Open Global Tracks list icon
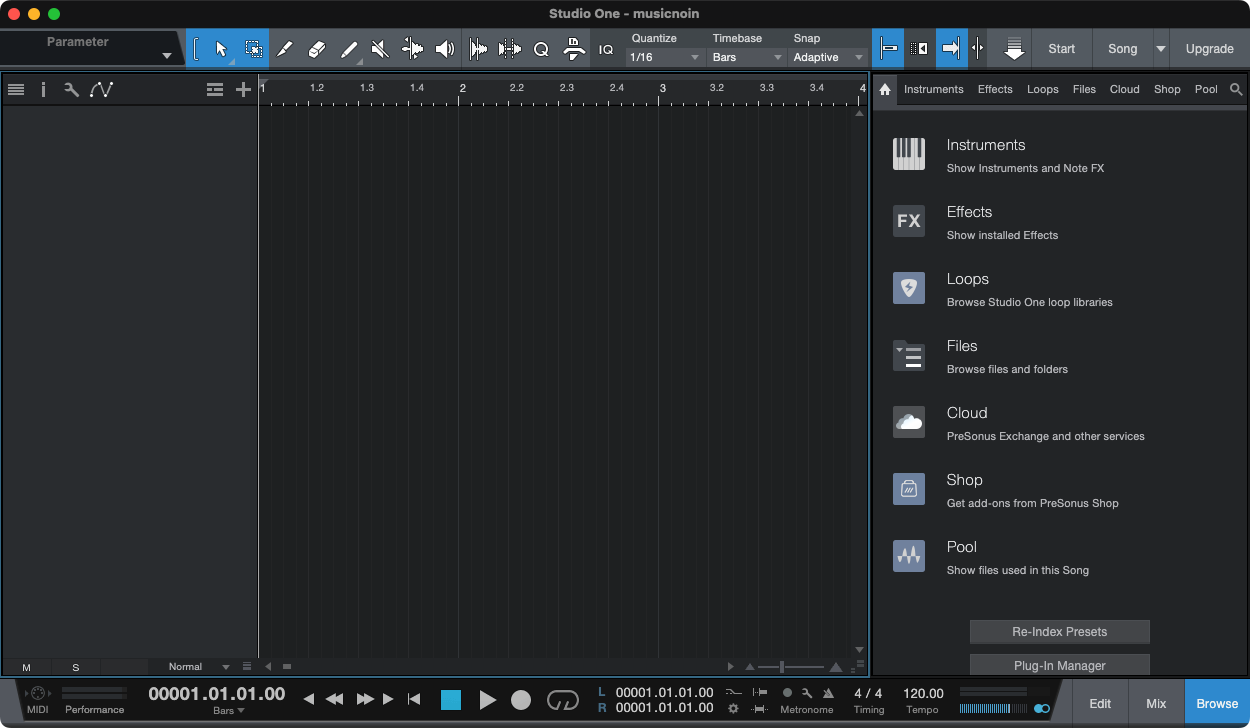 (x=215, y=89)
